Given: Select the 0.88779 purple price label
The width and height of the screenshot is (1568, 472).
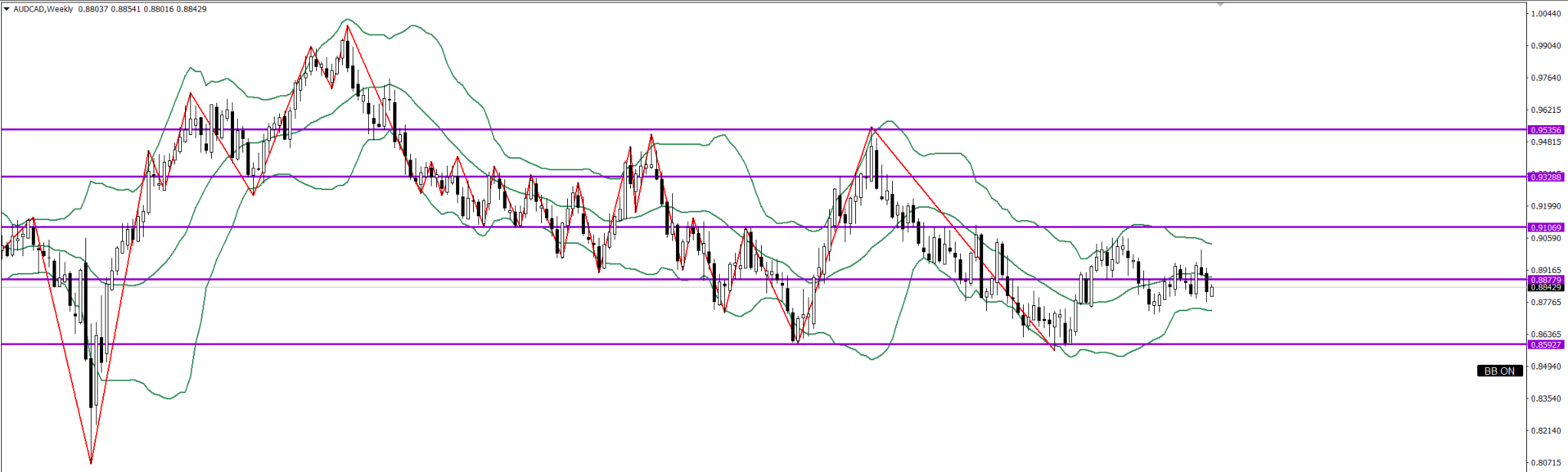Looking at the screenshot, I should point(1546,280).
